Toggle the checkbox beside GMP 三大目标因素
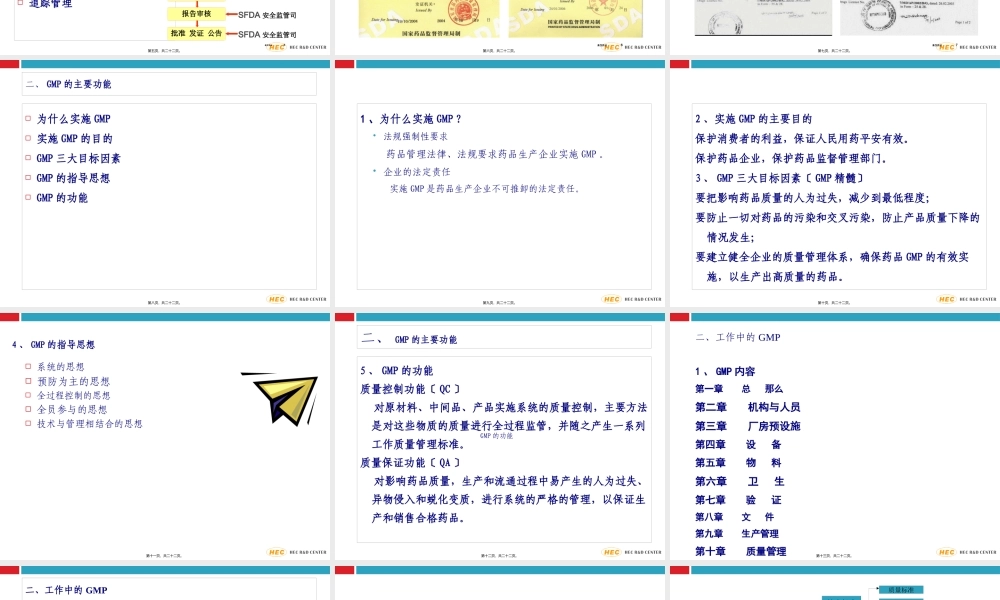The width and height of the screenshot is (1000, 600). [28, 159]
